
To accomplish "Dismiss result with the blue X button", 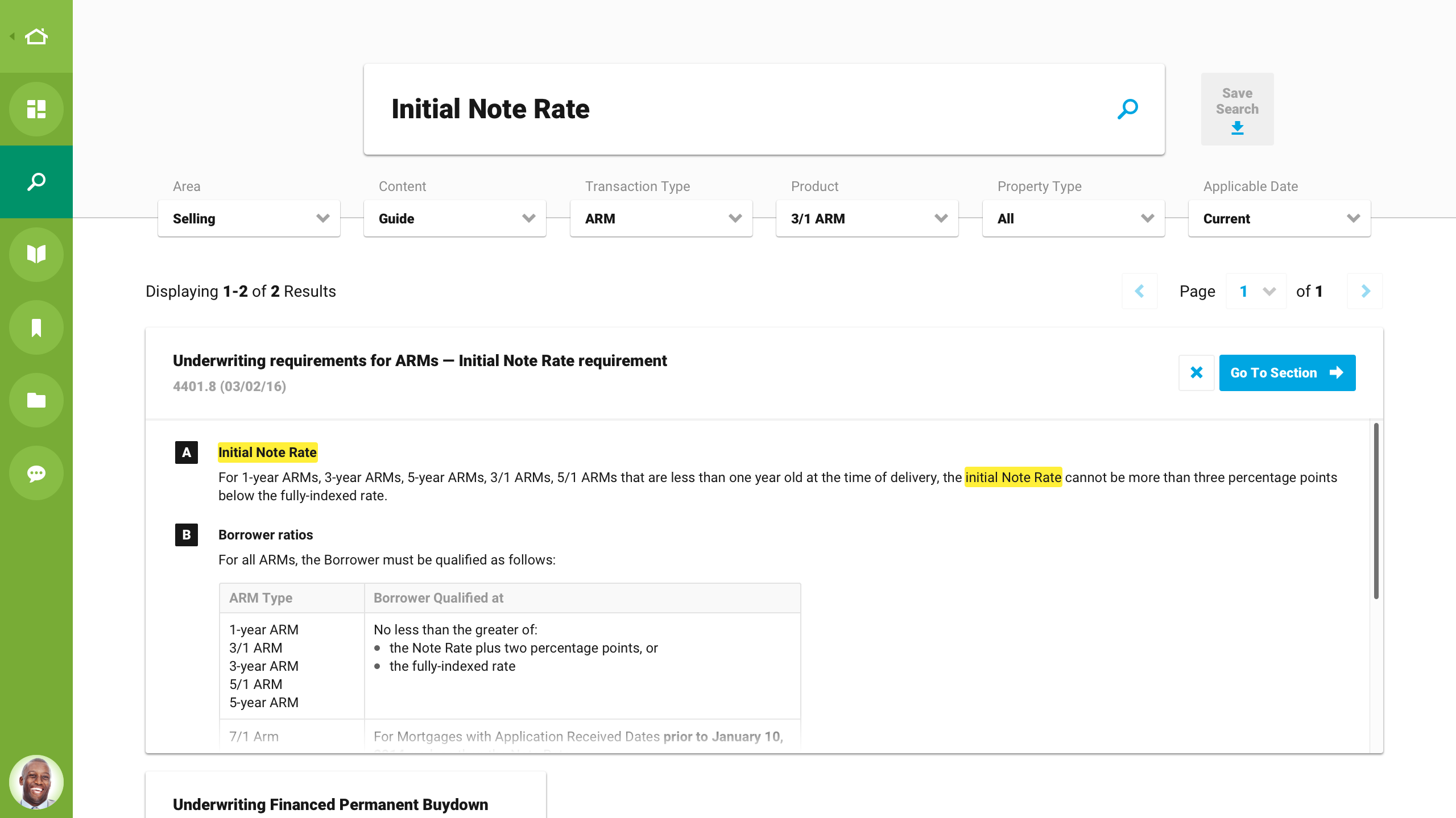I will click(1196, 373).
